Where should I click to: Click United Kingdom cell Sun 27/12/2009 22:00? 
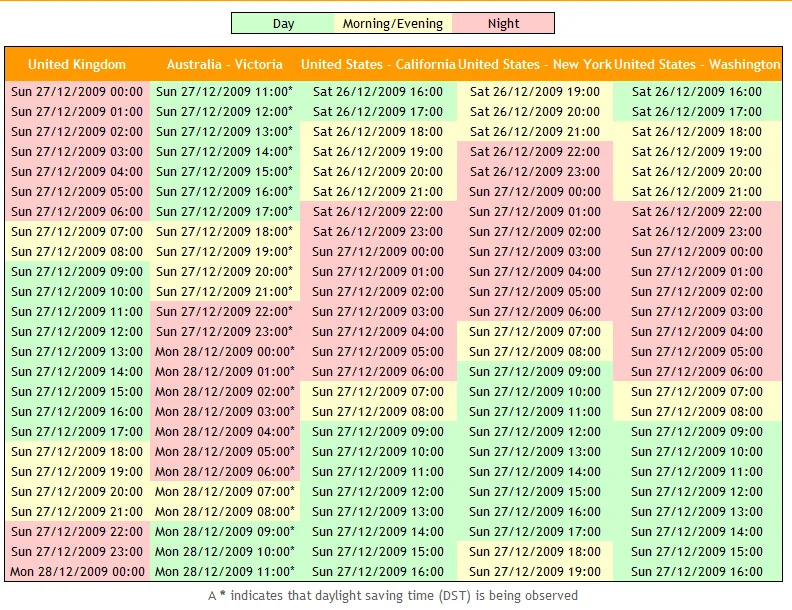click(x=77, y=531)
